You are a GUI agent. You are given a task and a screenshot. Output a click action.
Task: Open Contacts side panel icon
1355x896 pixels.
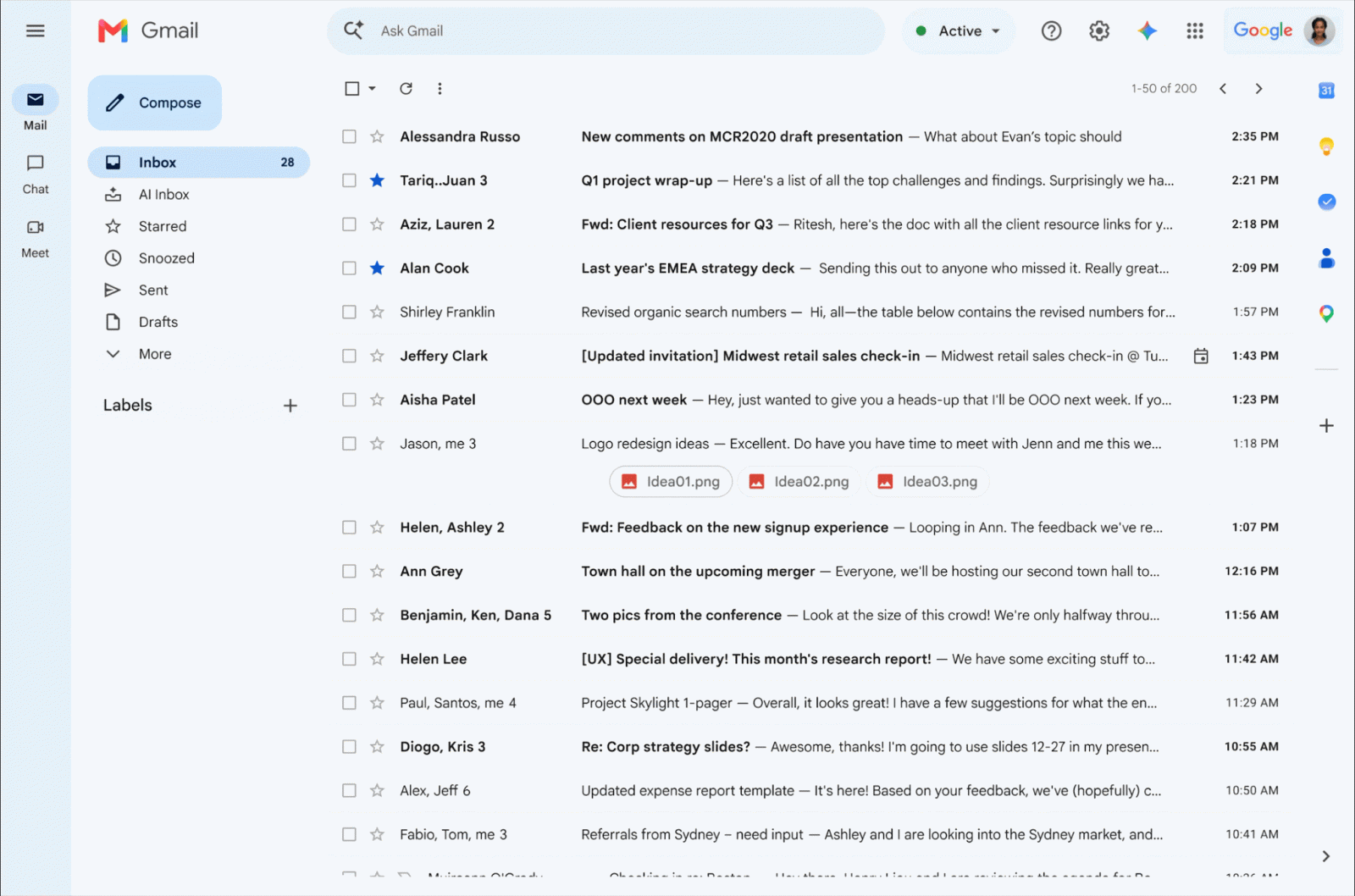tap(1326, 257)
